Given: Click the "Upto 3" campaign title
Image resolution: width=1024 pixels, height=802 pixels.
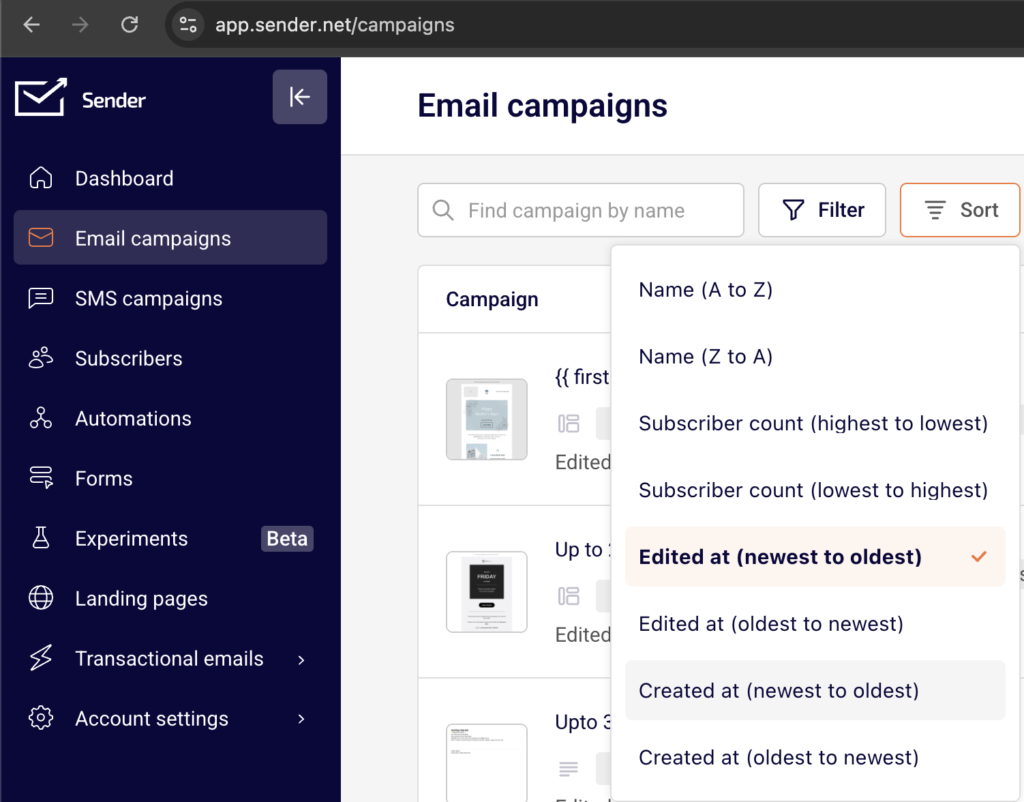Looking at the screenshot, I should tap(583, 722).
